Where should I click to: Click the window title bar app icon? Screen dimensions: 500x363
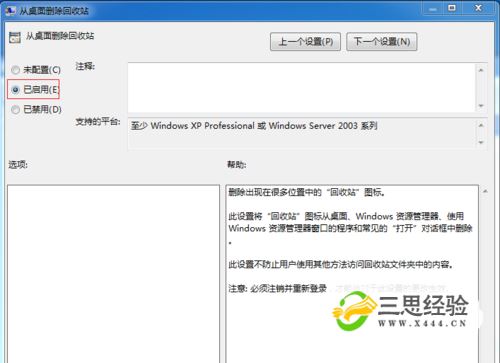click(11, 10)
